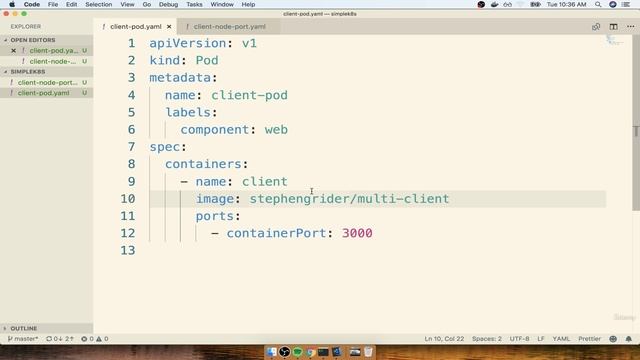Click the 'client-pod' name value on line 4
The width and height of the screenshot is (640, 360).
click(249, 95)
